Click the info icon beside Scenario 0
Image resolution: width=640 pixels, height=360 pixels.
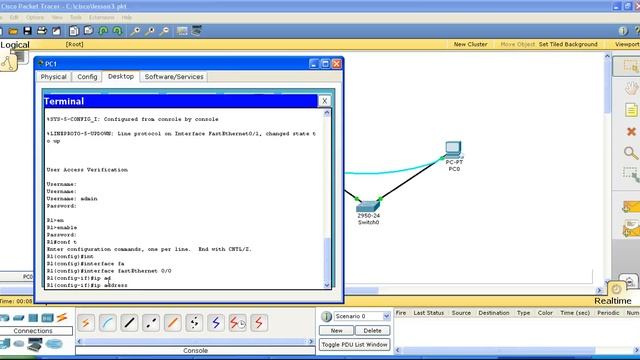(326, 316)
